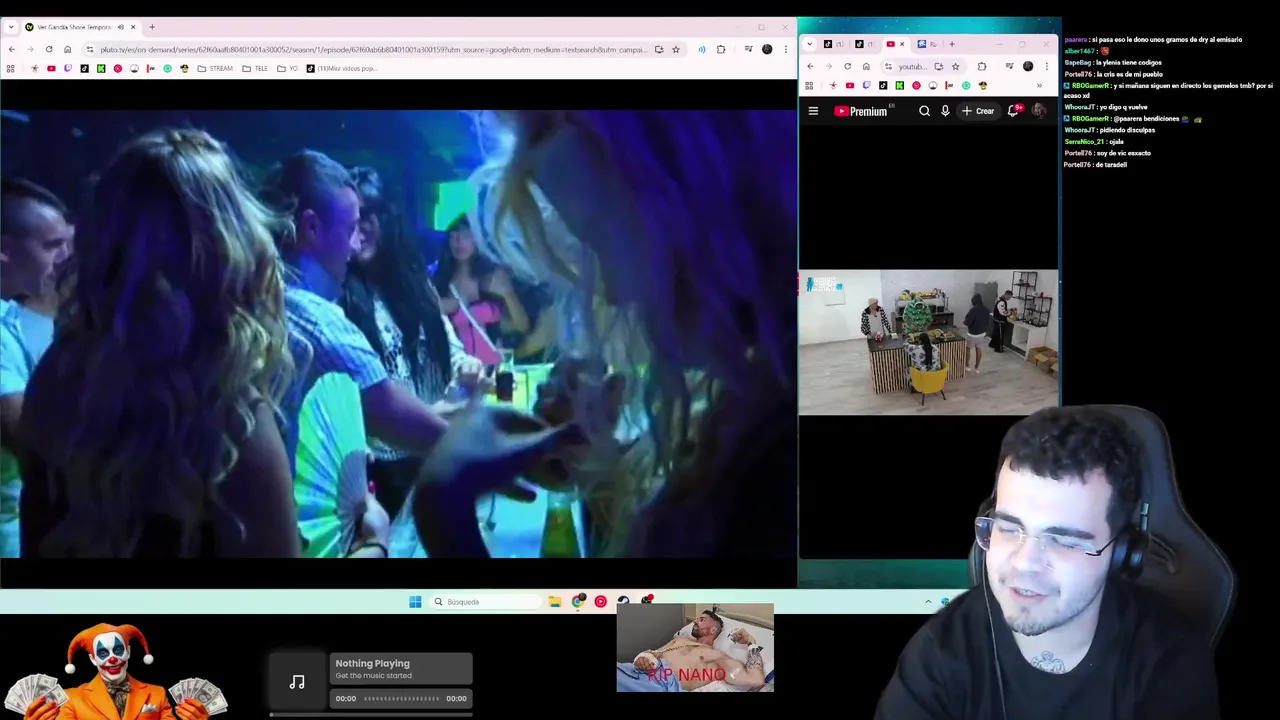Expand the STREAM bookmarks folder
Screen dimensions: 1280x720
click(x=215, y=68)
